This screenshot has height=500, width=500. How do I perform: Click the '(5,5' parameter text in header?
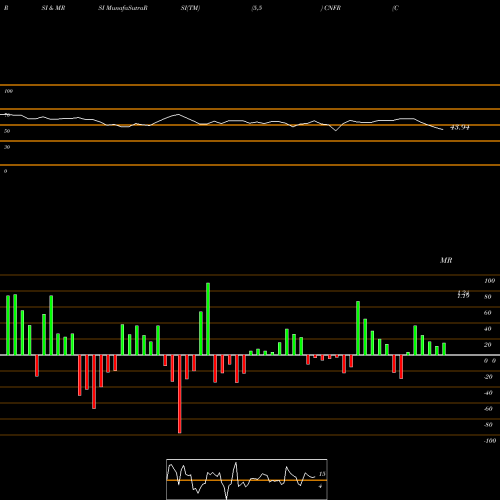[x=257, y=8]
